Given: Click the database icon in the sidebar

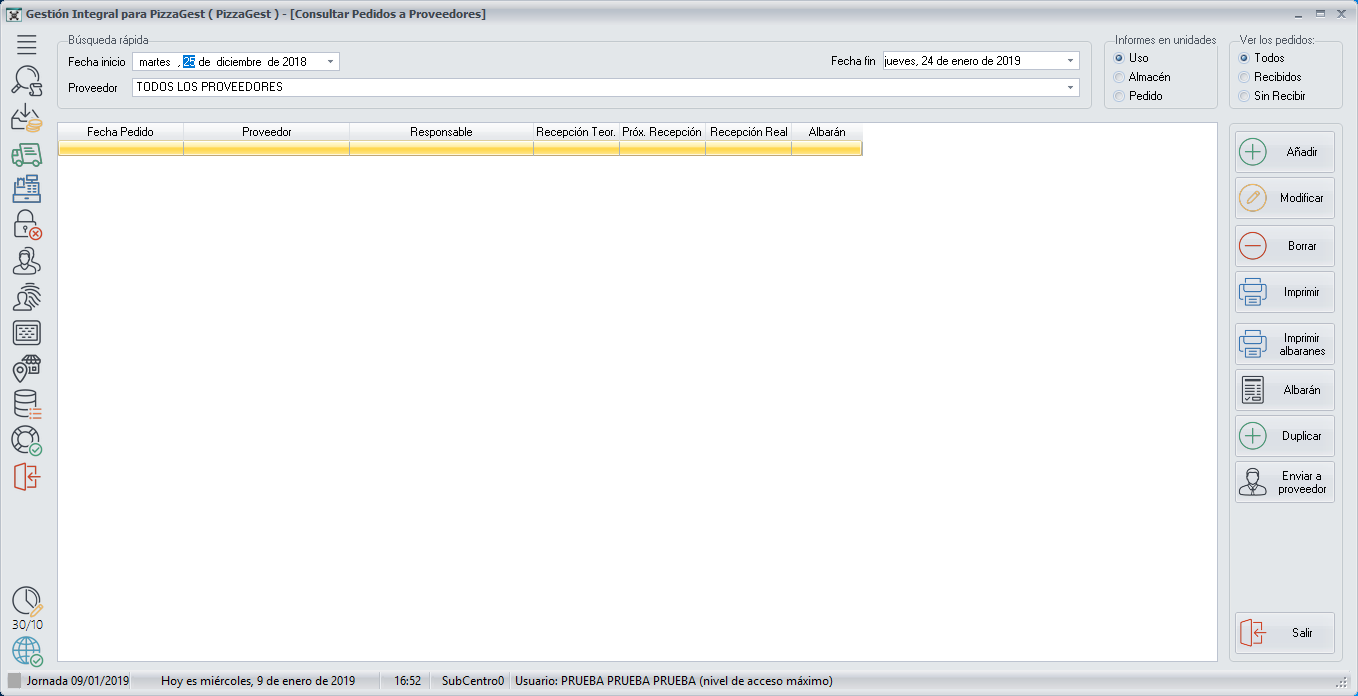Looking at the screenshot, I should 27,405.
